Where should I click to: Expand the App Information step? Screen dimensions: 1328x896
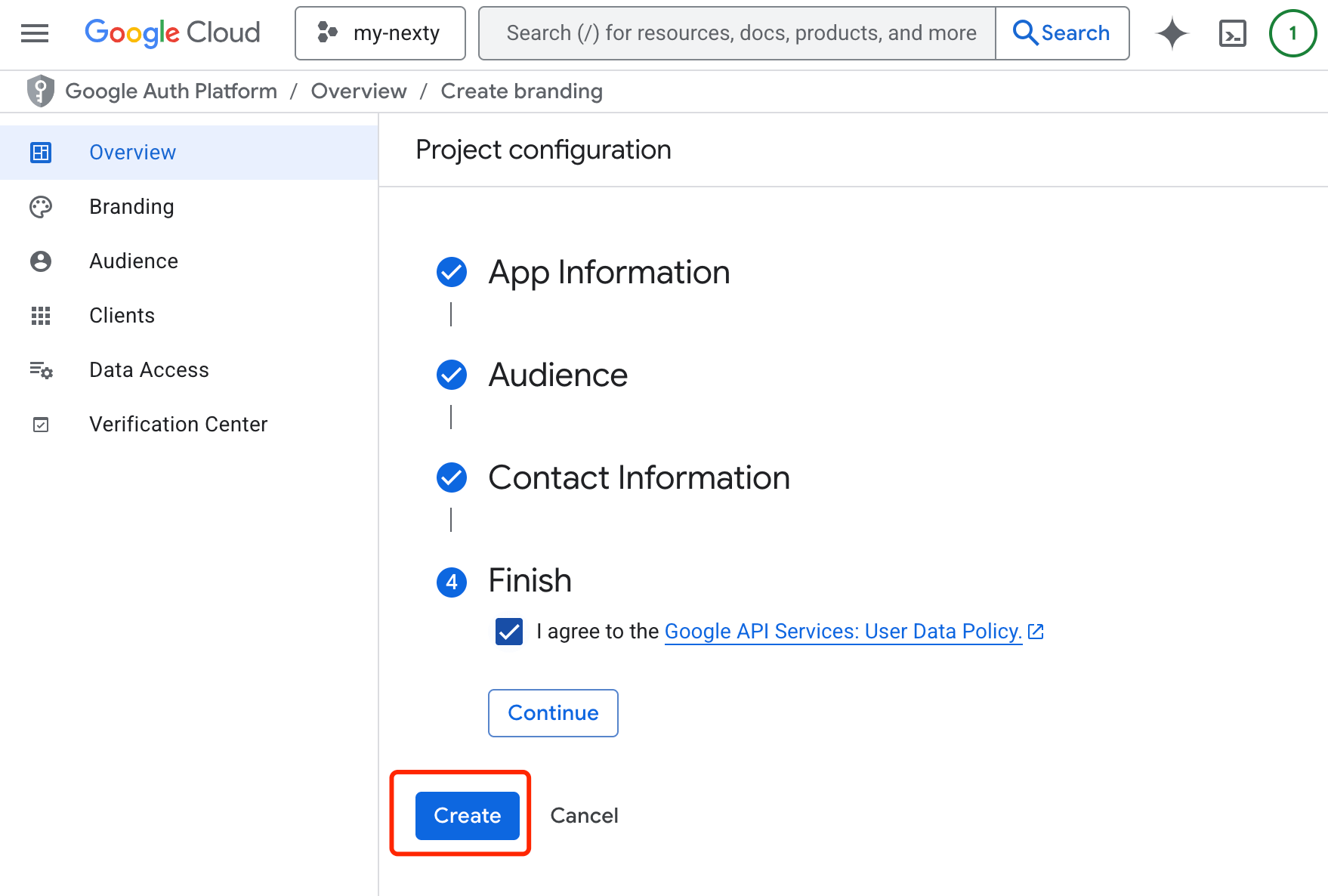609,272
